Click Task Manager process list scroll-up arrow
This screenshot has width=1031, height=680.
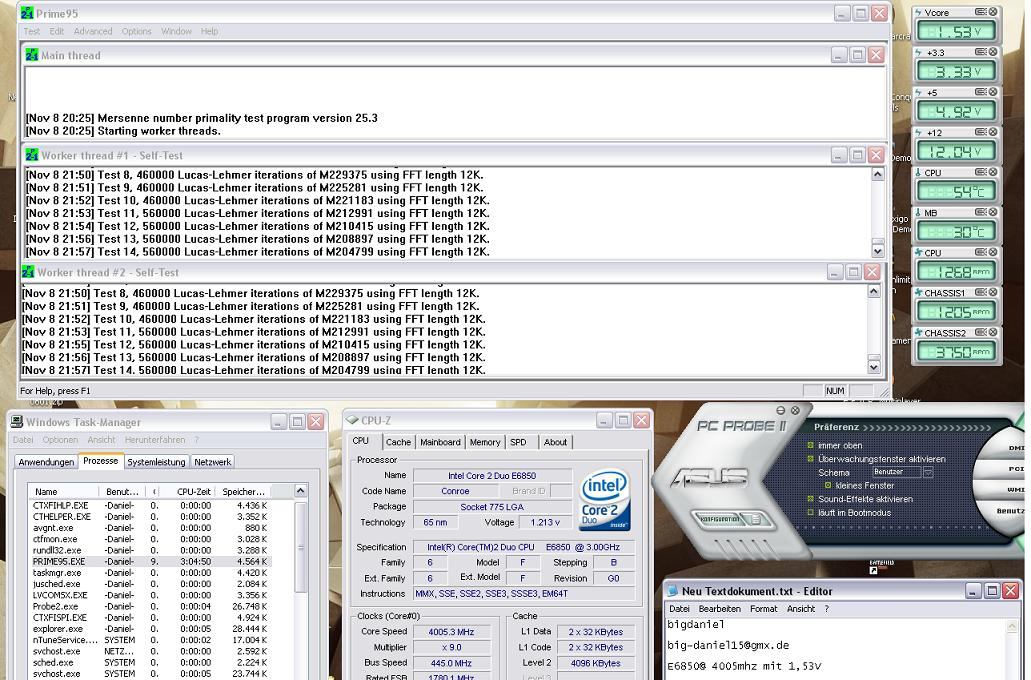tap(300, 491)
